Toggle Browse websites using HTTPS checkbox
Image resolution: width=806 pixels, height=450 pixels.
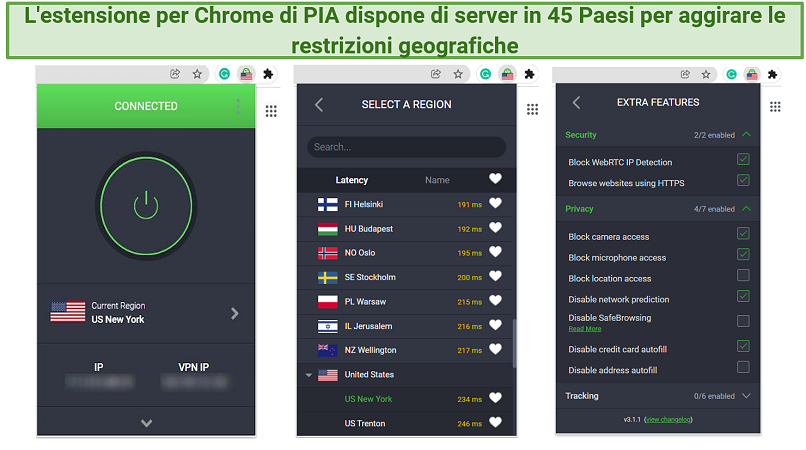point(743,181)
